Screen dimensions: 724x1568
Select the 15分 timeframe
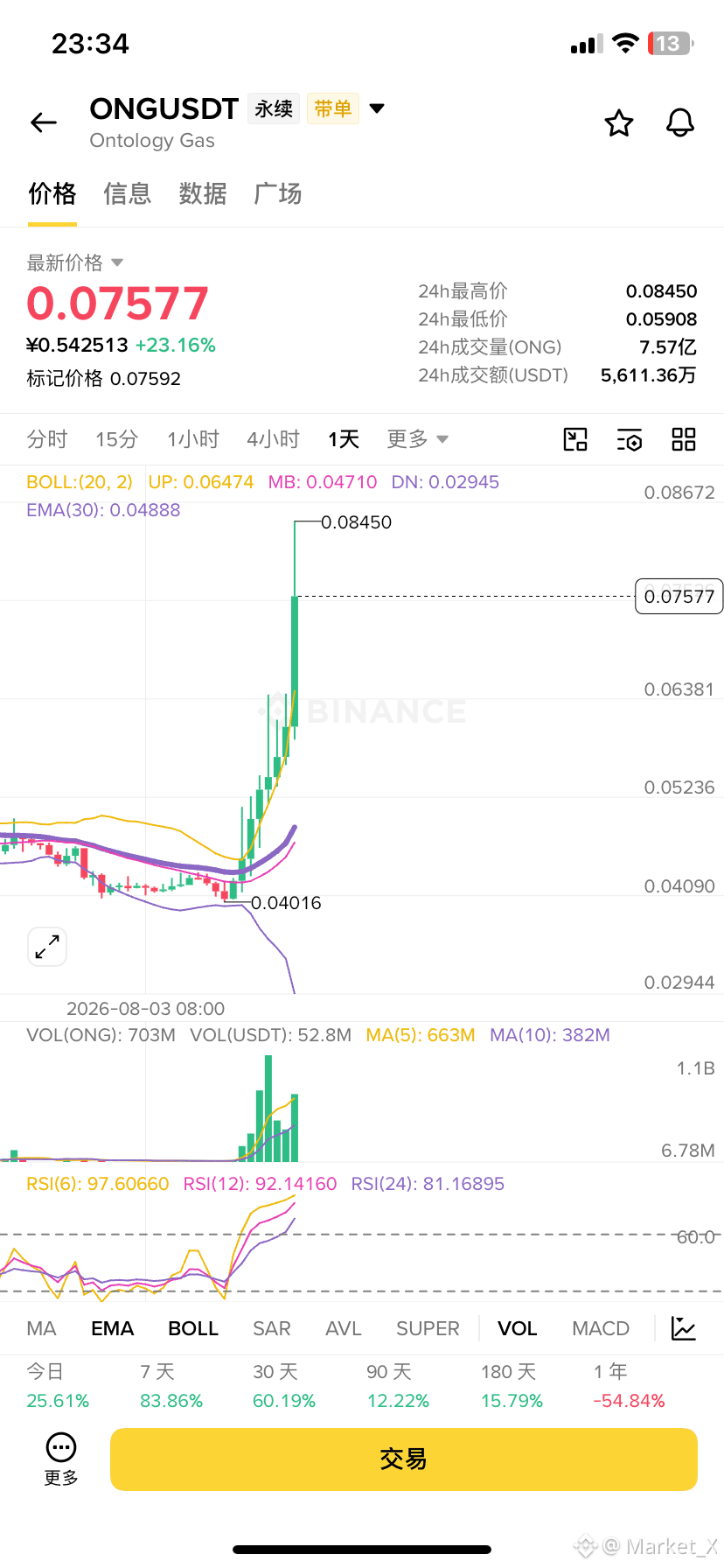click(x=117, y=439)
